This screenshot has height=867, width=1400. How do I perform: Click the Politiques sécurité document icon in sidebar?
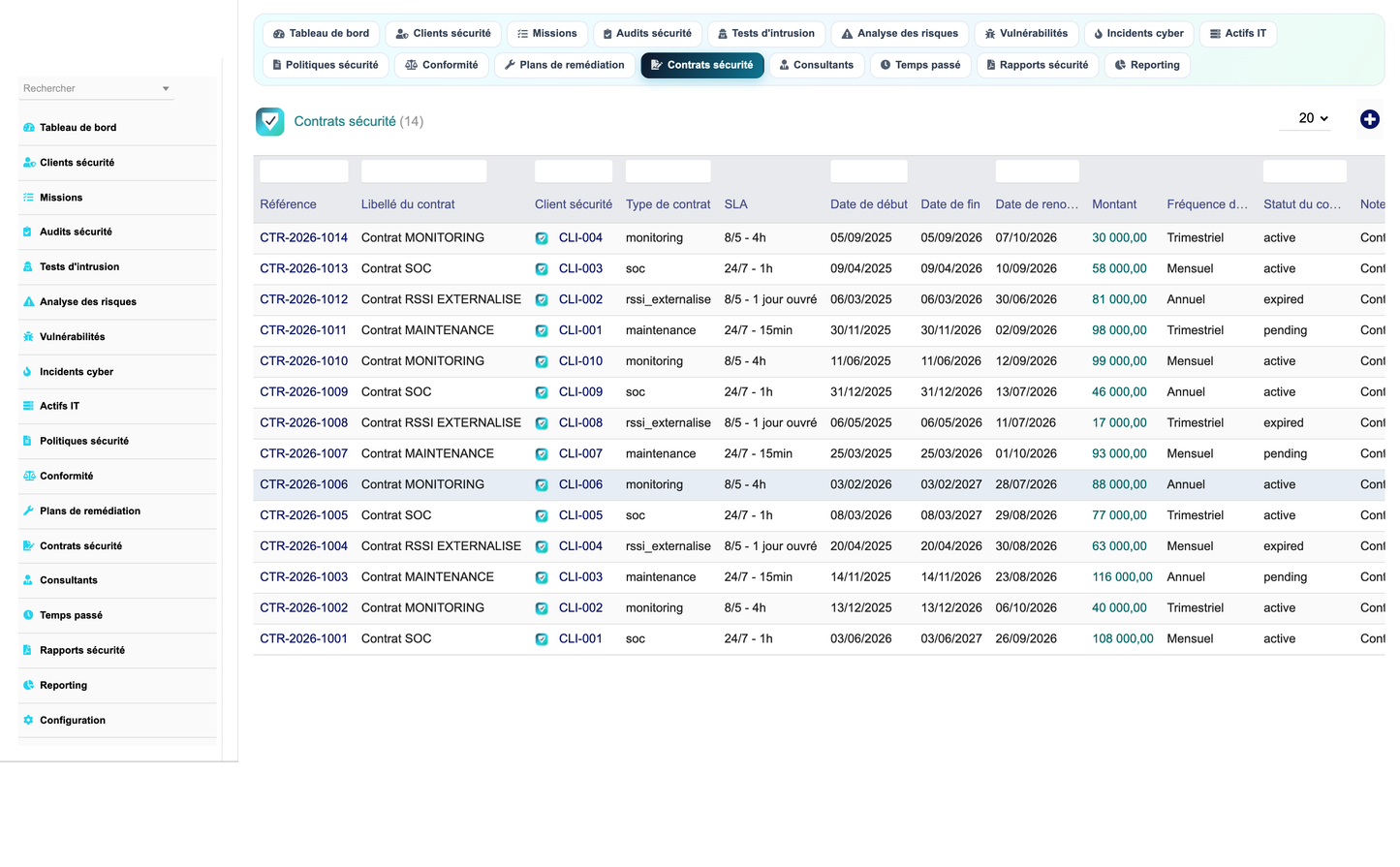[x=29, y=442]
